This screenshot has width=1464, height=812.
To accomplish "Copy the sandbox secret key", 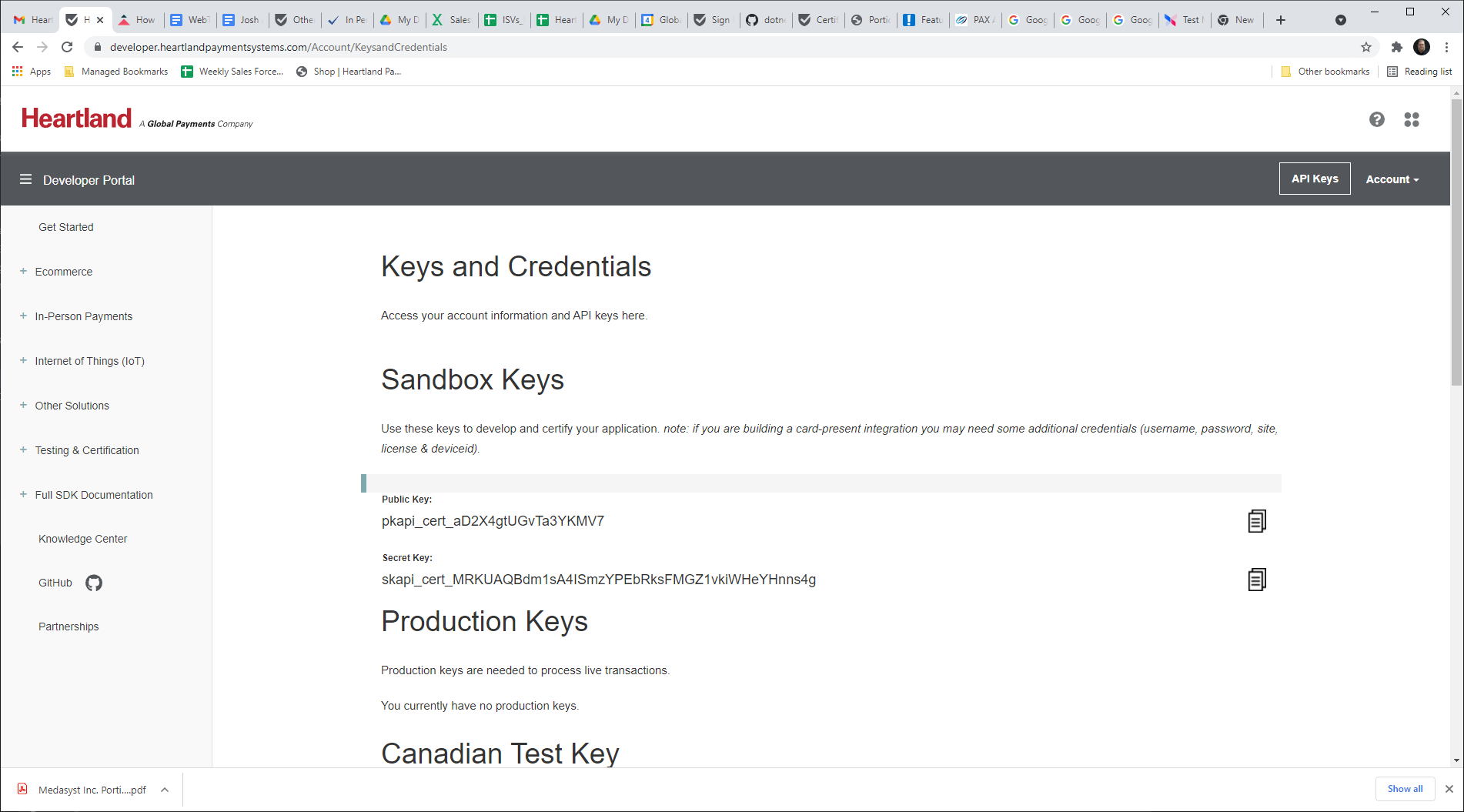I will pos(1256,580).
